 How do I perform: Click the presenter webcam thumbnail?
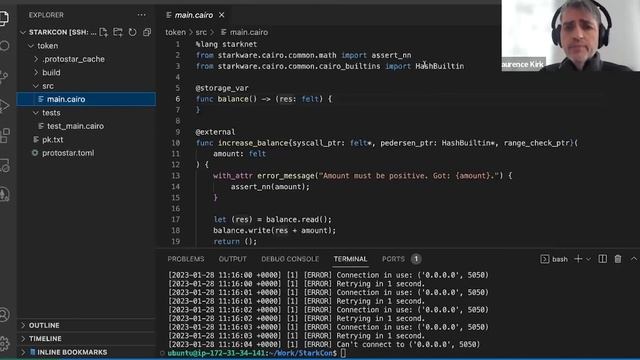pos(571,36)
